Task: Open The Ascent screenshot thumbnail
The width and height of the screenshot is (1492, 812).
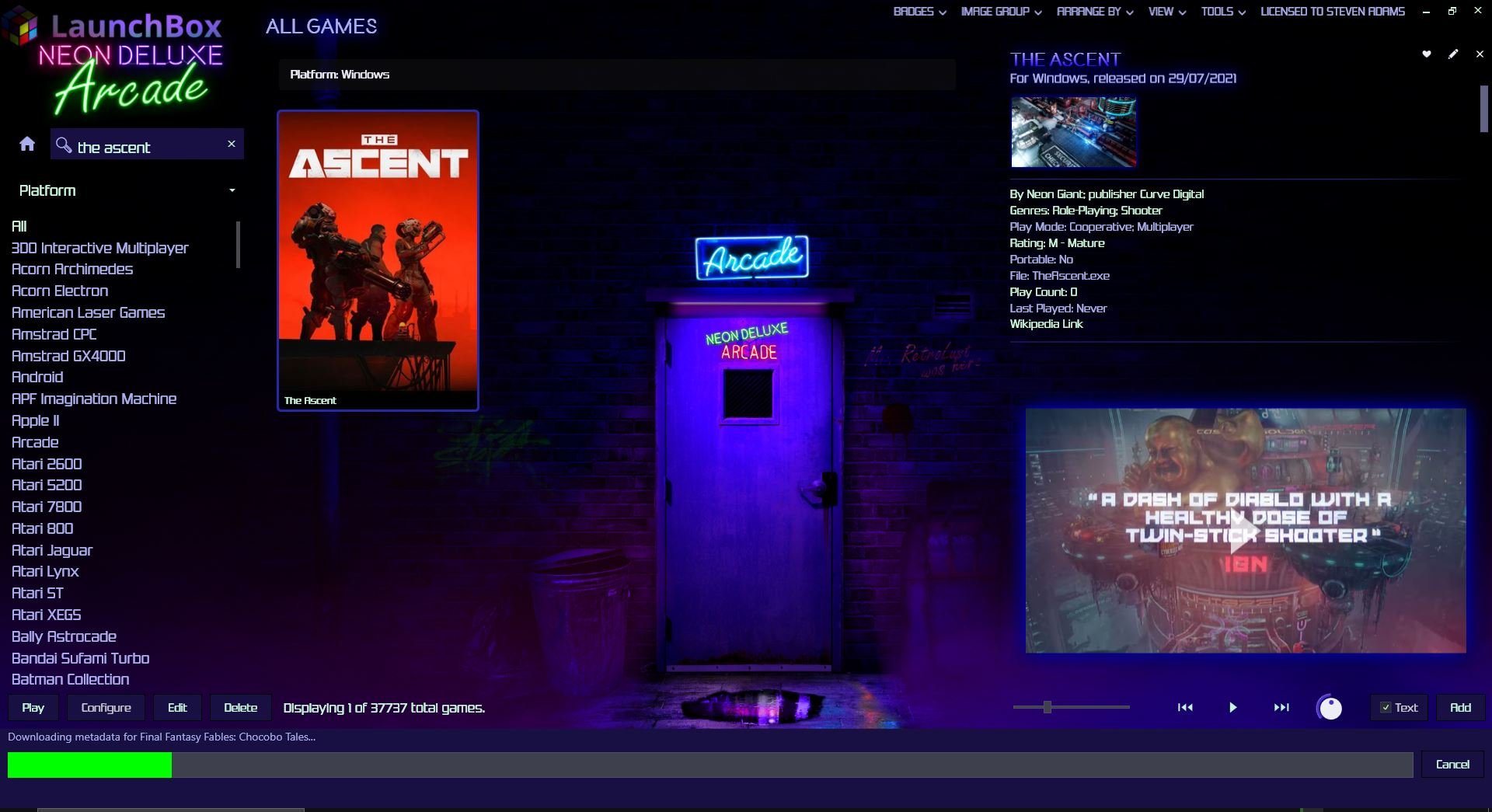Action: (1073, 132)
